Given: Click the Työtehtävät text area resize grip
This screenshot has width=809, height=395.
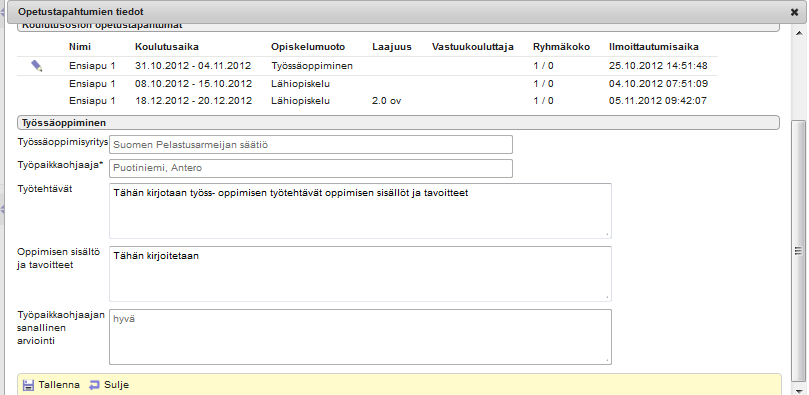Looking at the screenshot, I should (x=607, y=235).
